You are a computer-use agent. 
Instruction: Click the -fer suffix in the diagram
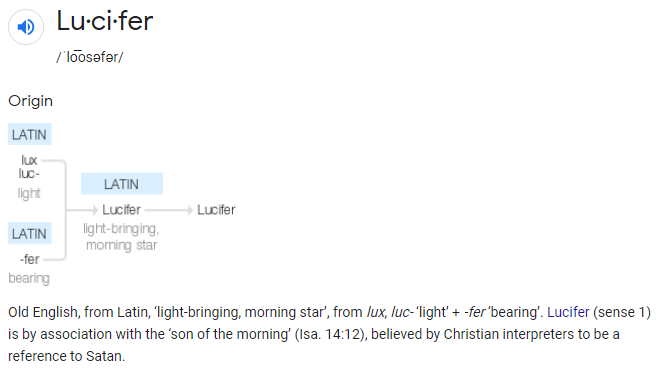coord(30,259)
